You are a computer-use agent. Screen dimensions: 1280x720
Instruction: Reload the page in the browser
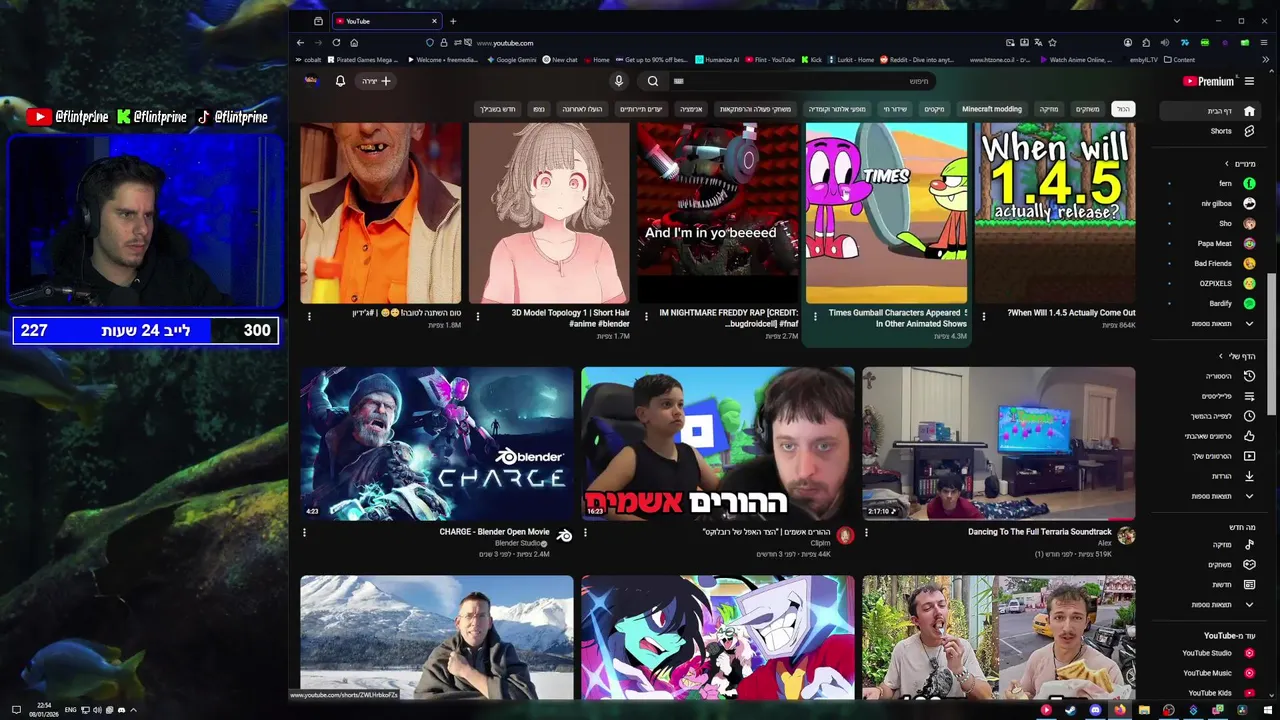pos(336,43)
